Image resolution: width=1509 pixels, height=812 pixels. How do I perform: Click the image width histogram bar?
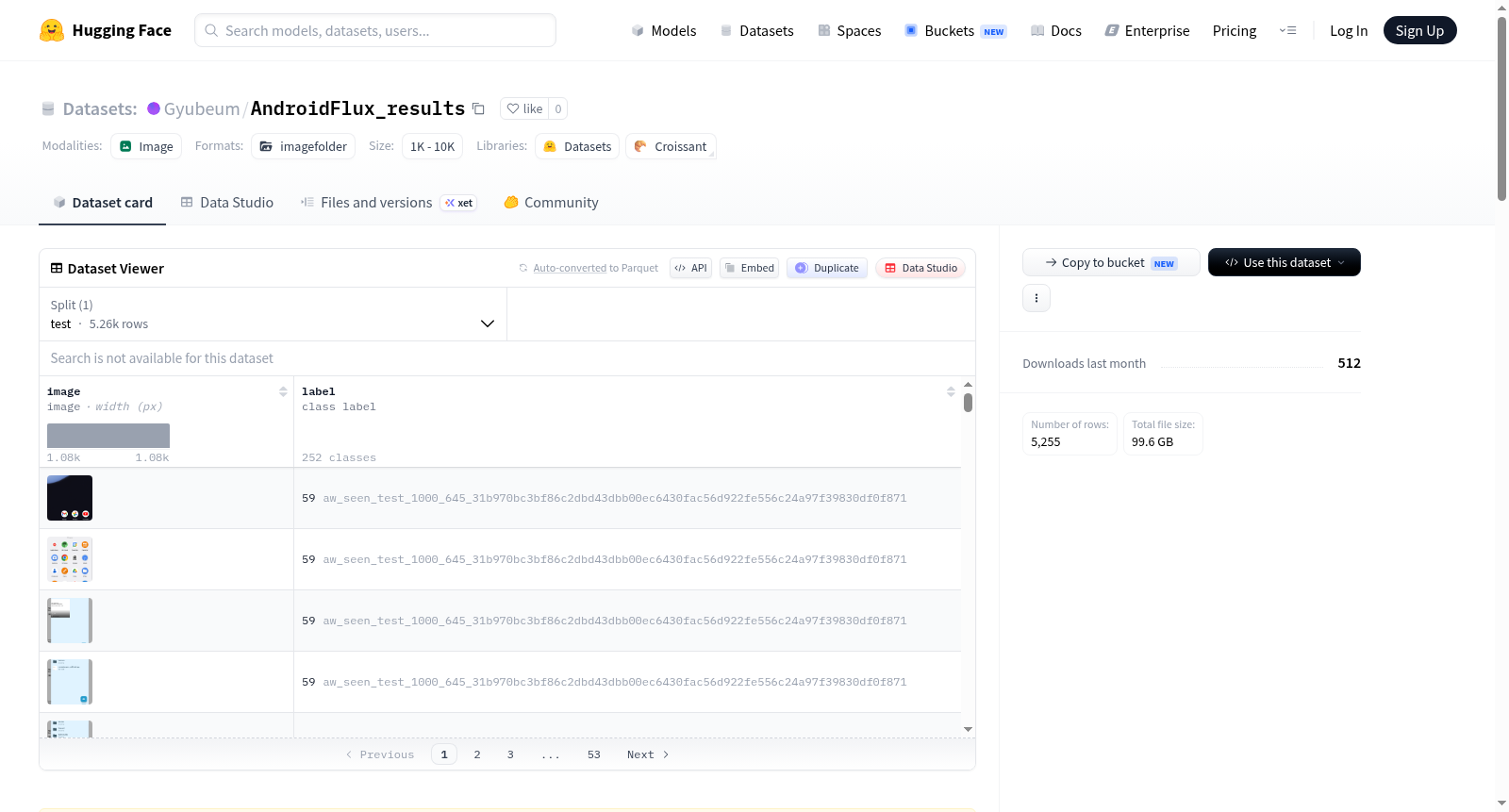pos(108,435)
